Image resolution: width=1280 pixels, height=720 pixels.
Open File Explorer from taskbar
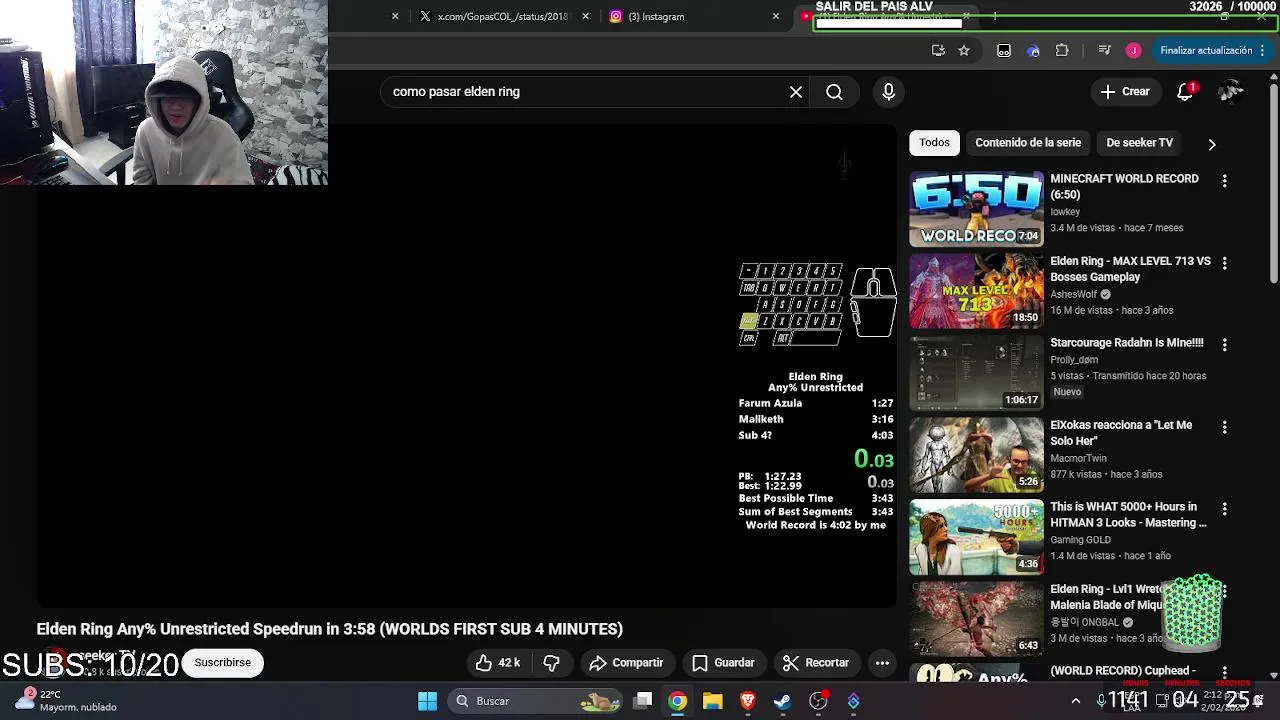(713, 701)
